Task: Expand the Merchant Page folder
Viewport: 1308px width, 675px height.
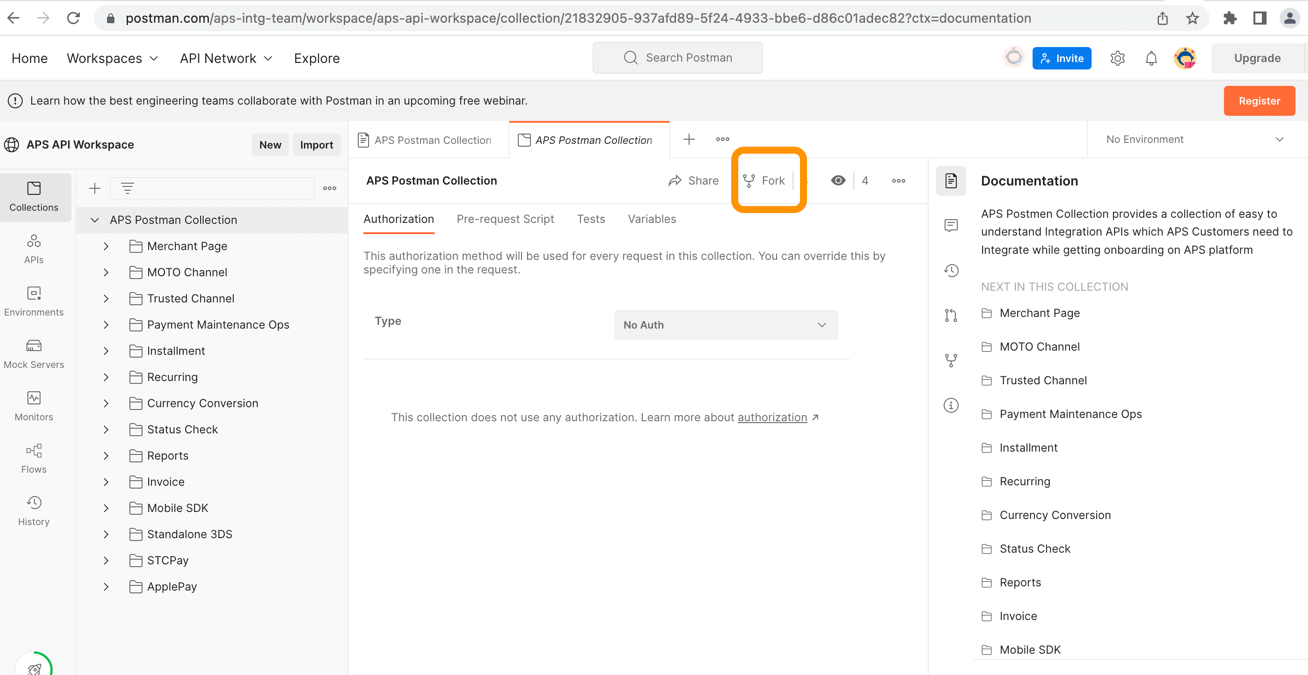Action: 106,246
